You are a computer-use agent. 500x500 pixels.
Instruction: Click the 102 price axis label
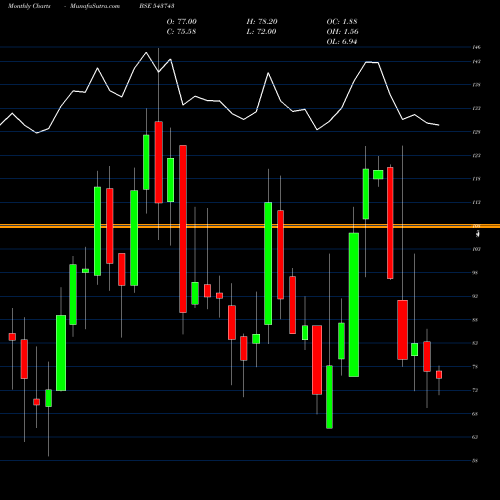[477, 249]
